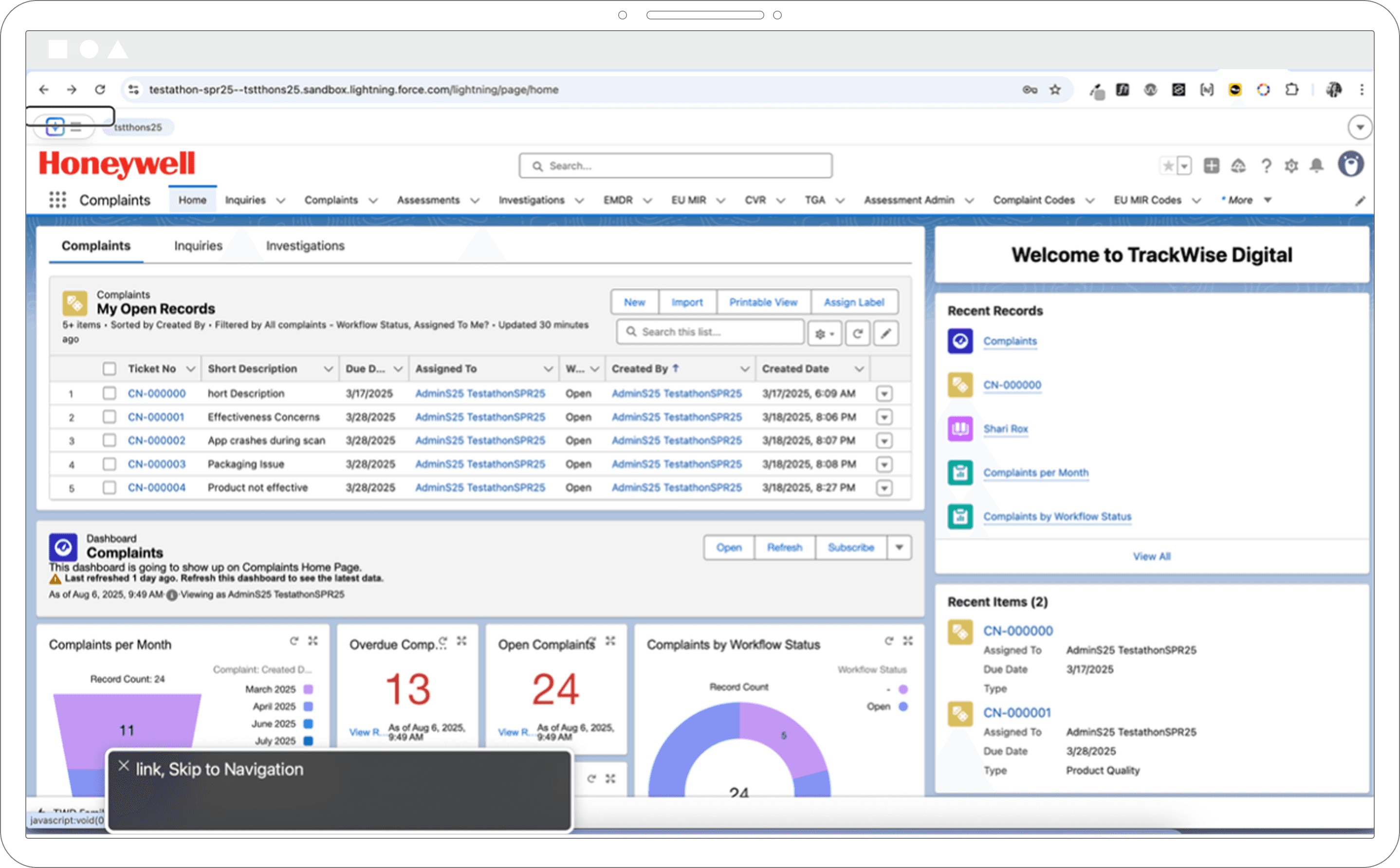Open the CN-000003 ticket link

156,464
